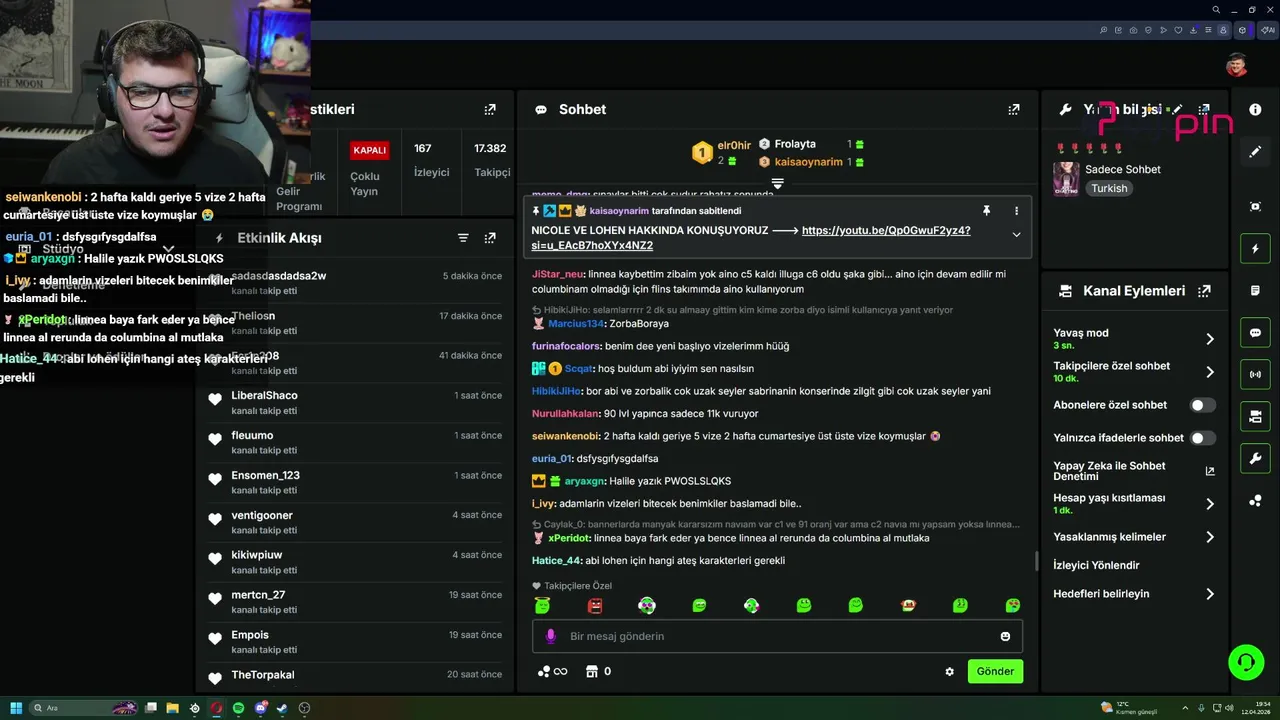Pop out the stream statistics panel
This screenshot has width=1280, height=720.
click(490, 110)
